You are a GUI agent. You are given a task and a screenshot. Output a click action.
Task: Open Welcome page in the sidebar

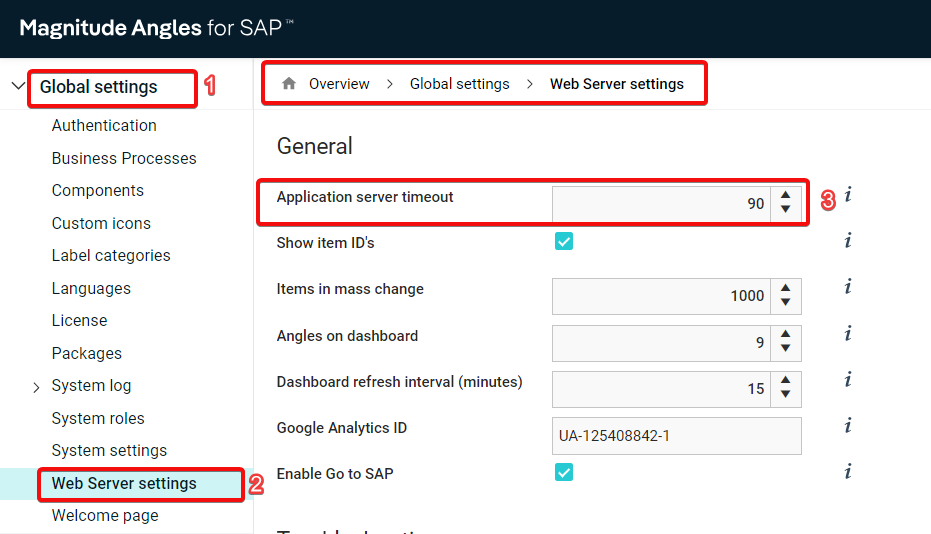tap(104, 516)
